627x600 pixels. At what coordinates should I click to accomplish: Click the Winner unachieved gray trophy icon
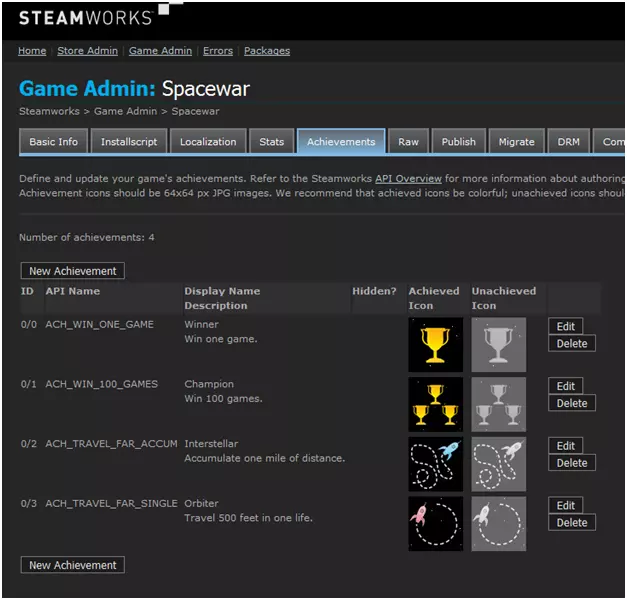[499, 345]
